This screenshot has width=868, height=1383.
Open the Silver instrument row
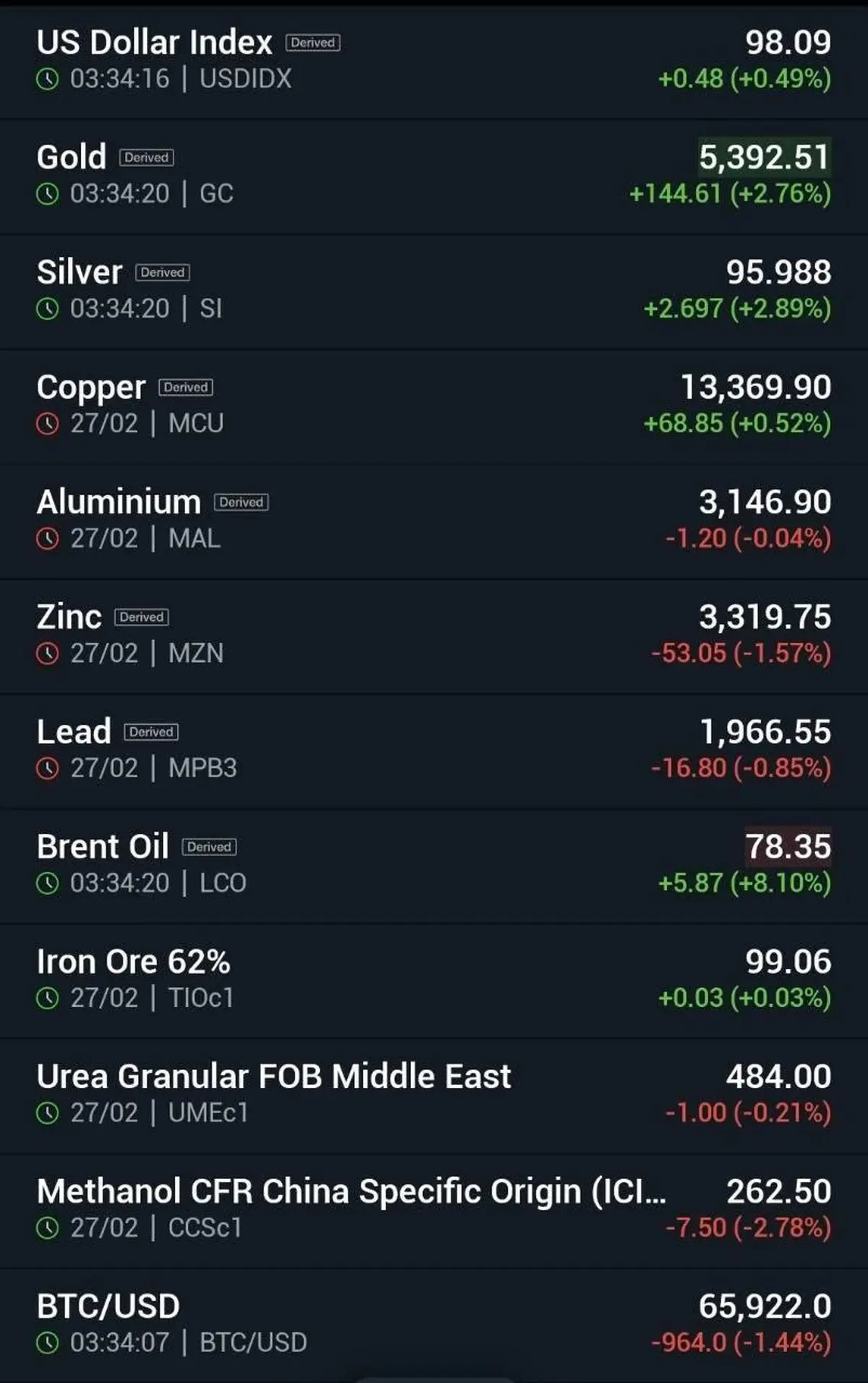(x=434, y=292)
